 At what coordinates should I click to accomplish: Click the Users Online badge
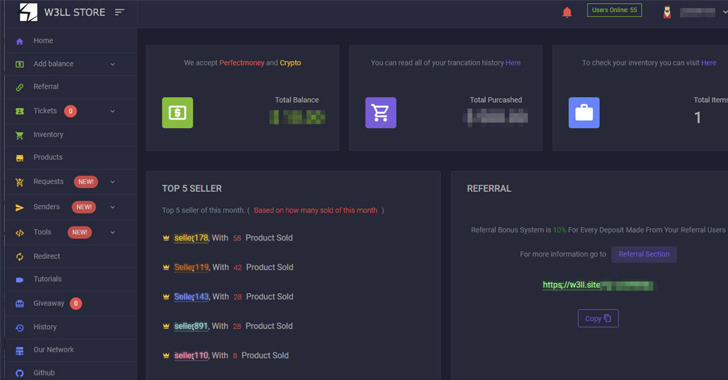coord(614,10)
